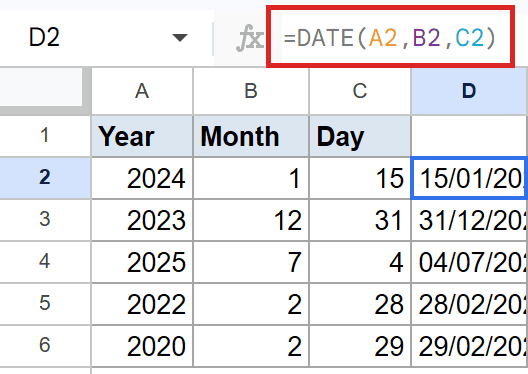Select month cell B6 containing 2
Viewport: 528px width, 374px height.
[251, 346]
